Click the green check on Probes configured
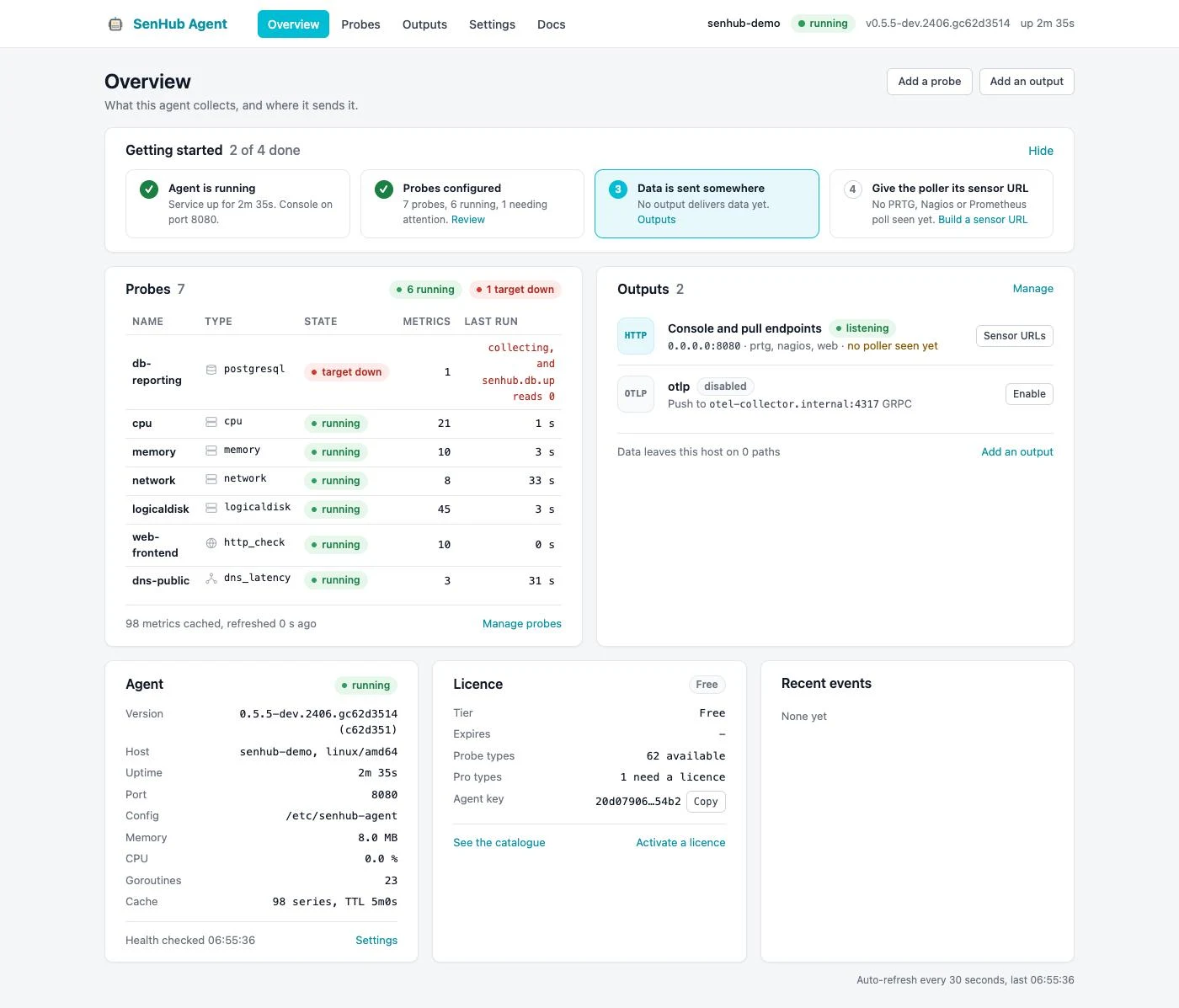This screenshot has width=1179, height=1008. tap(384, 189)
